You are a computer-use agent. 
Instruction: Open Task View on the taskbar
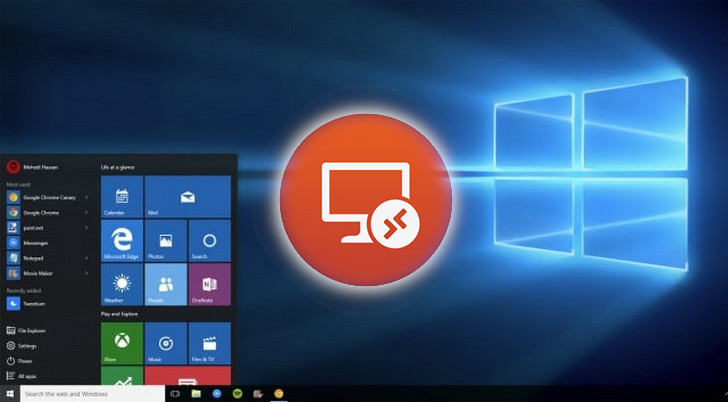(175, 394)
